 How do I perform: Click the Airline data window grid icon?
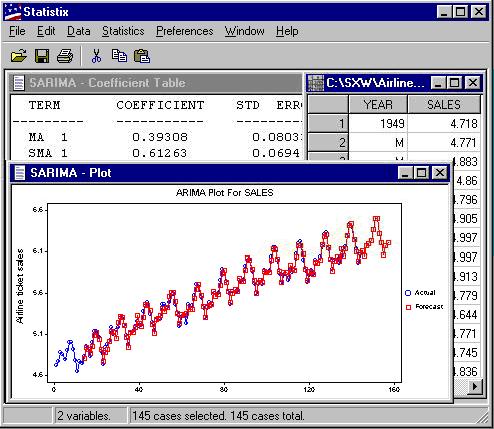tap(315, 83)
